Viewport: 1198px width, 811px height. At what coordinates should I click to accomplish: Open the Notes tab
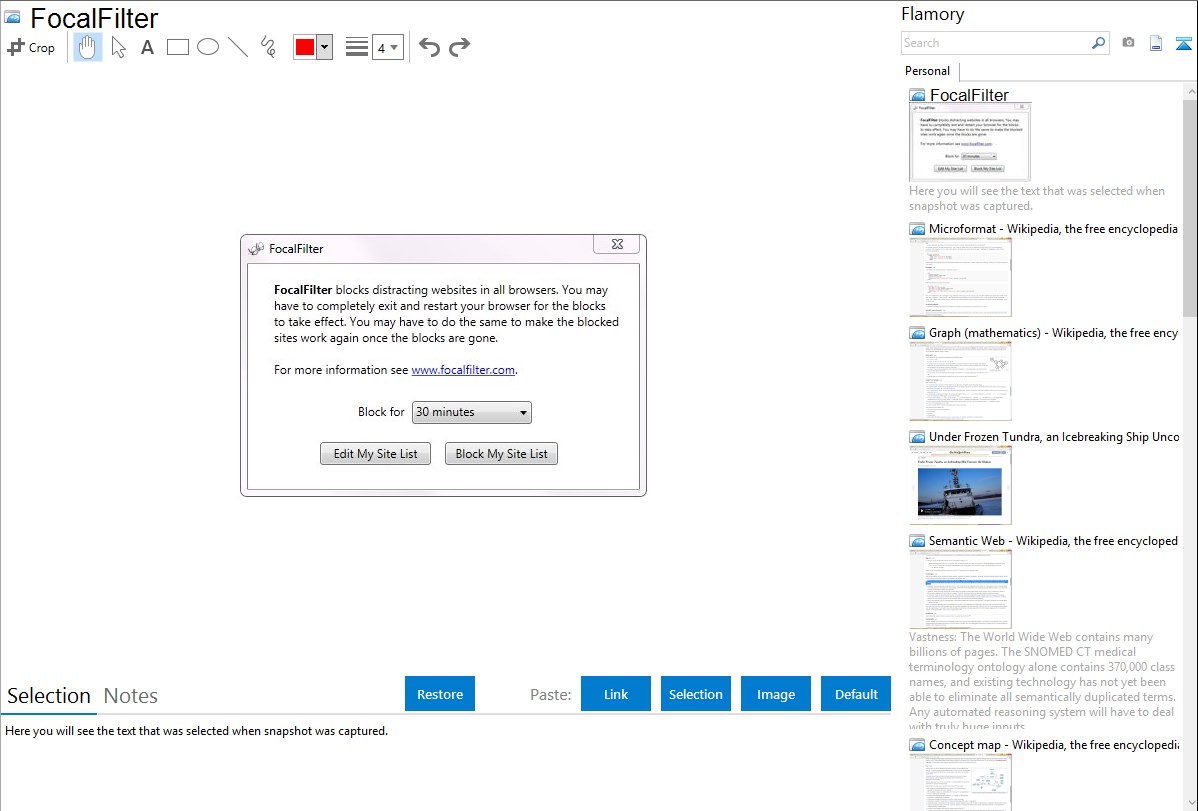click(x=131, y=696)
